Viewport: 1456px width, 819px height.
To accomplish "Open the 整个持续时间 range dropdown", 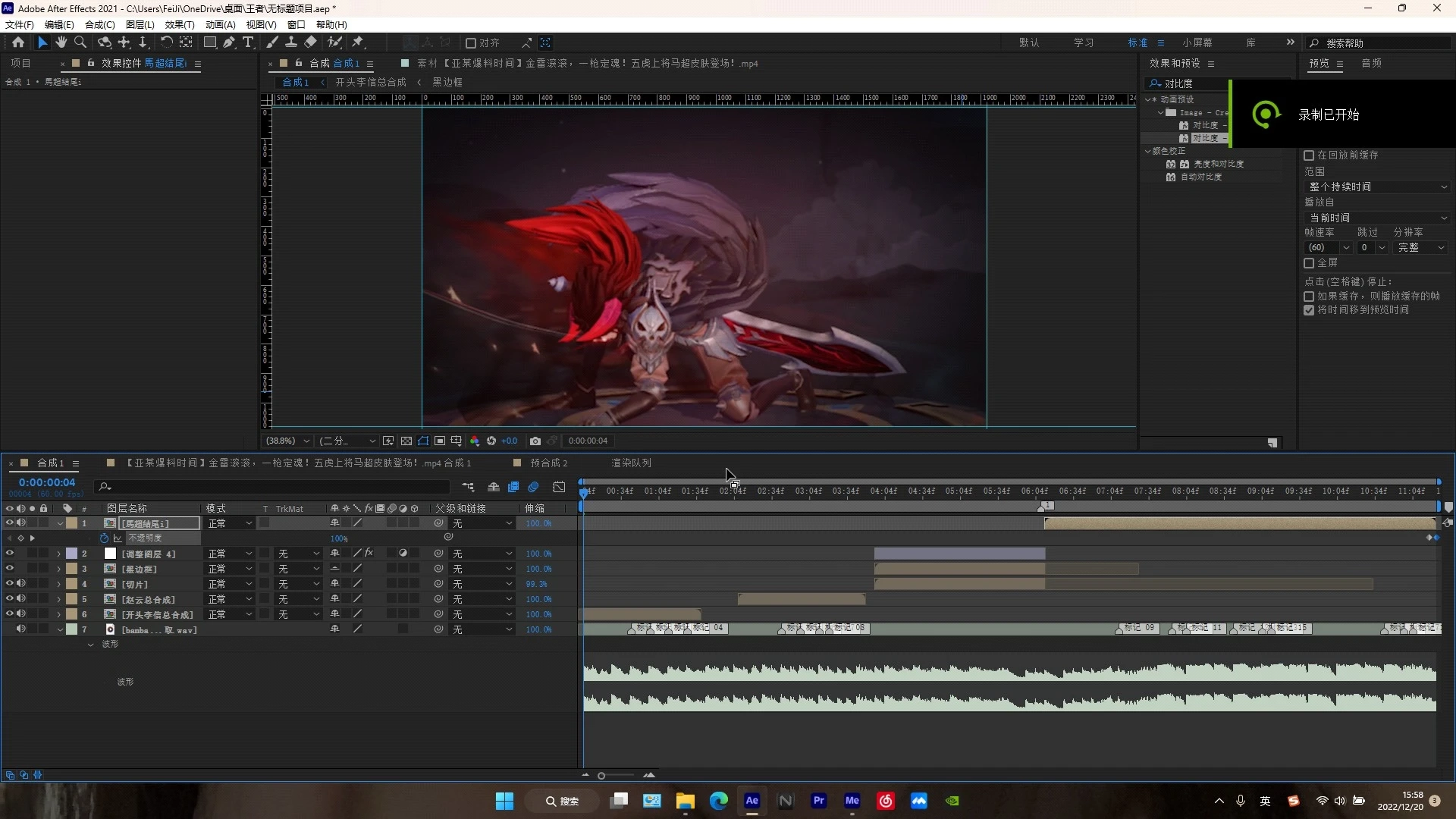I will click(x=1377, y=187).
